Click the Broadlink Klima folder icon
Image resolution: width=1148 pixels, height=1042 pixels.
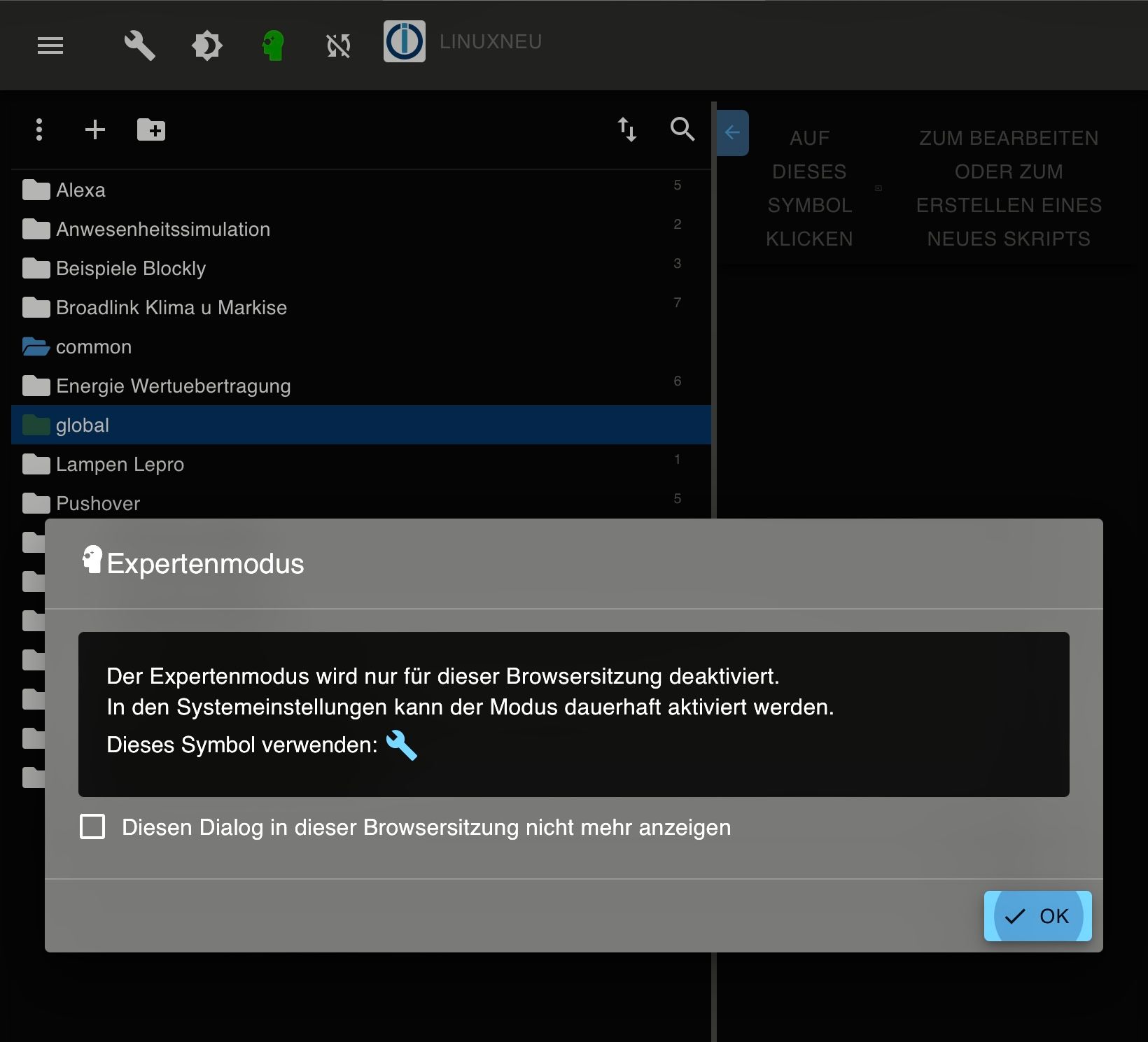click(36, 307)
